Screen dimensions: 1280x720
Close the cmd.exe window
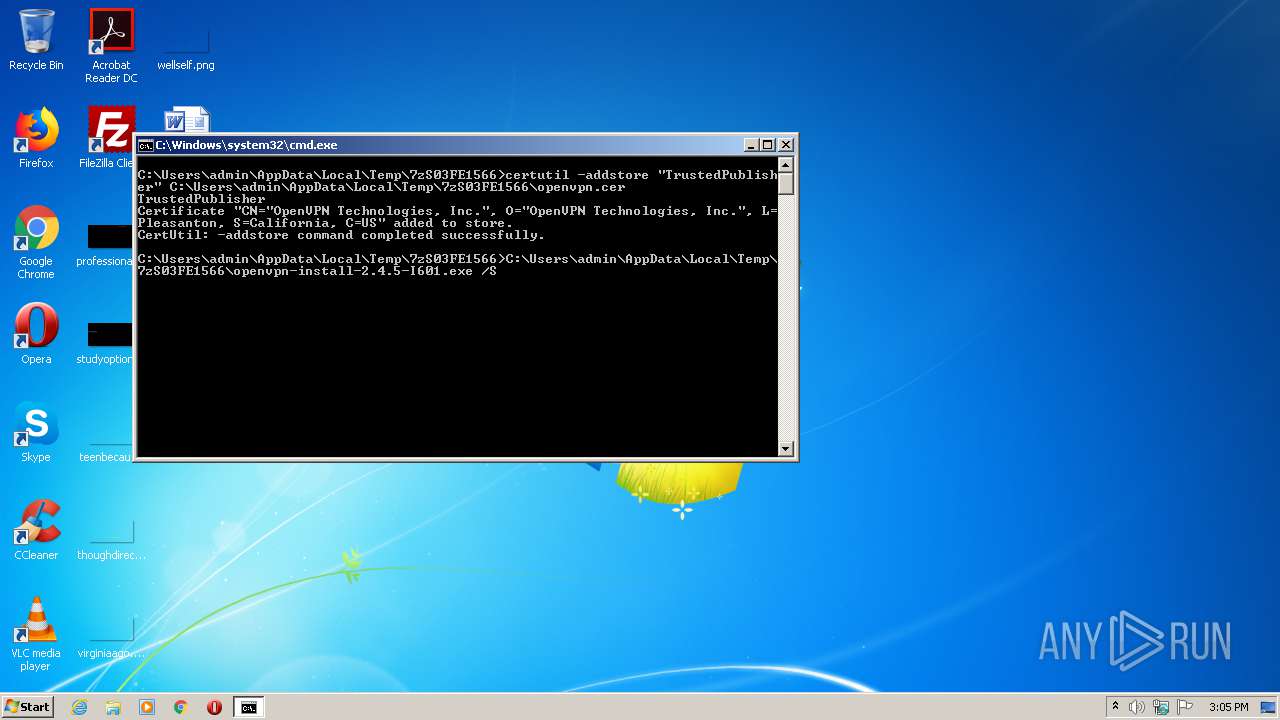pyautogui.click(x=786, y=145)
